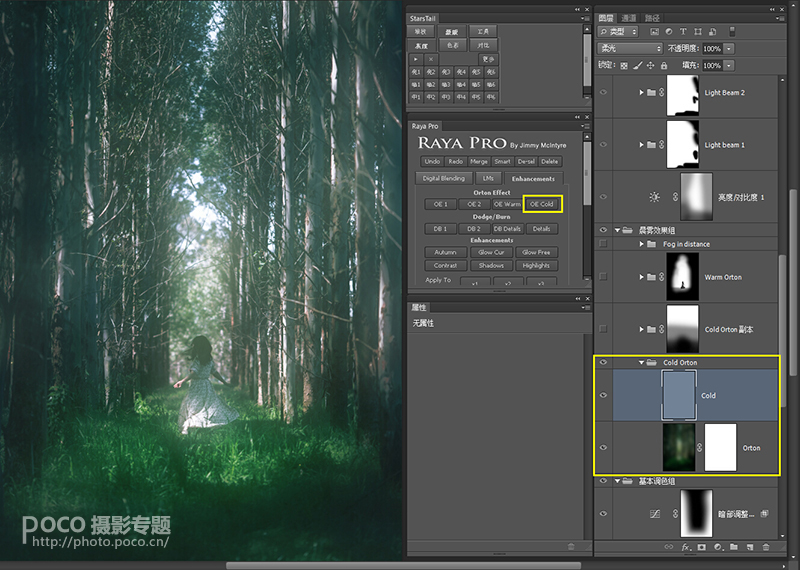800x570 pixels.
Task: Click the trash icon in Properties panel
Action: coord(571,547)
